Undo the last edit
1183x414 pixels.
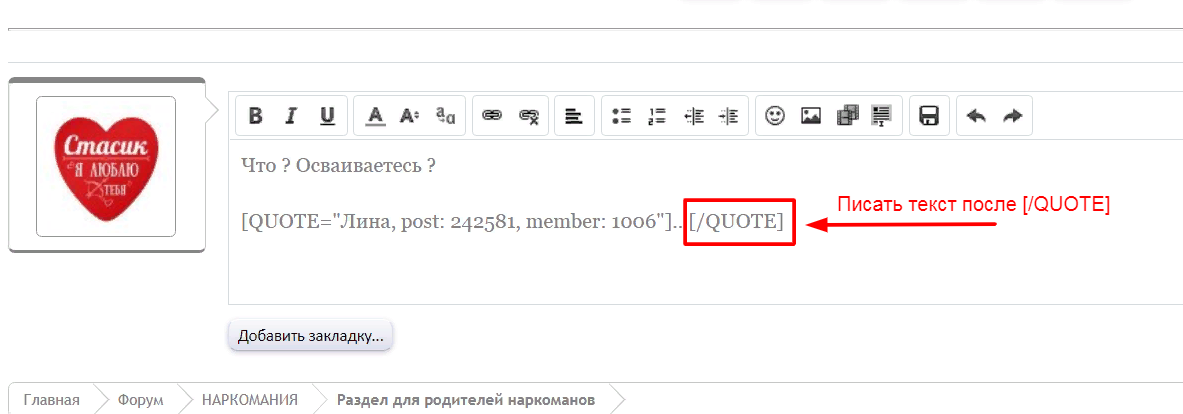[976, 115]
